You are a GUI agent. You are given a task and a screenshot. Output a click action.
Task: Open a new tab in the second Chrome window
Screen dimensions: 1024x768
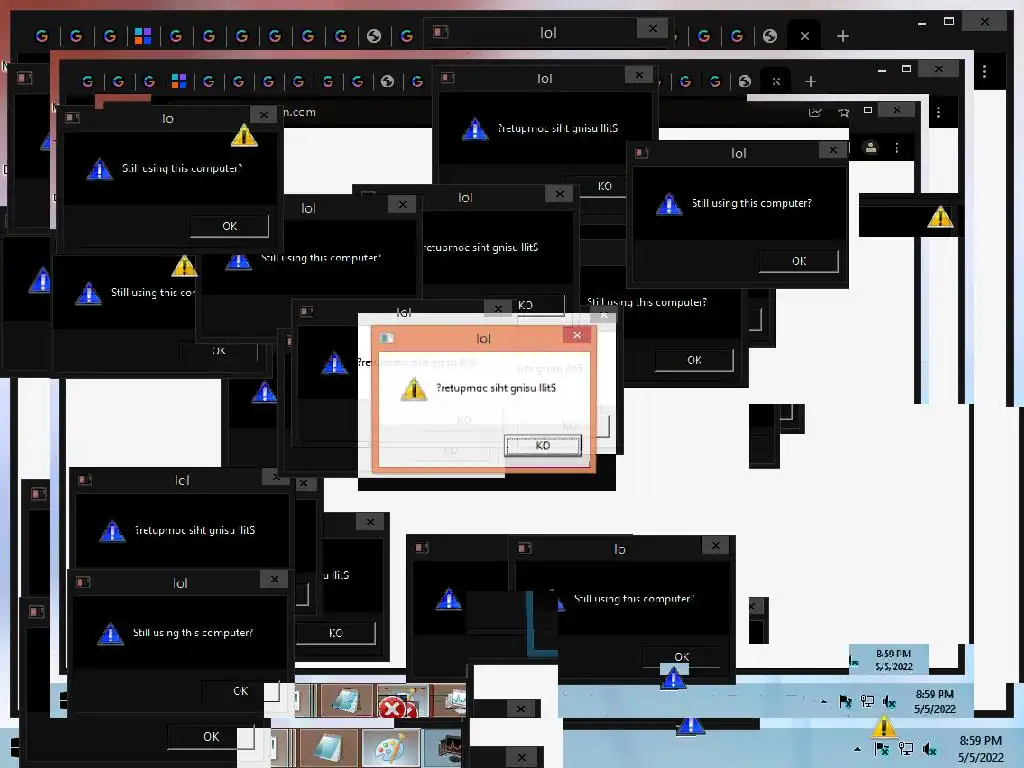click(810, 82)
